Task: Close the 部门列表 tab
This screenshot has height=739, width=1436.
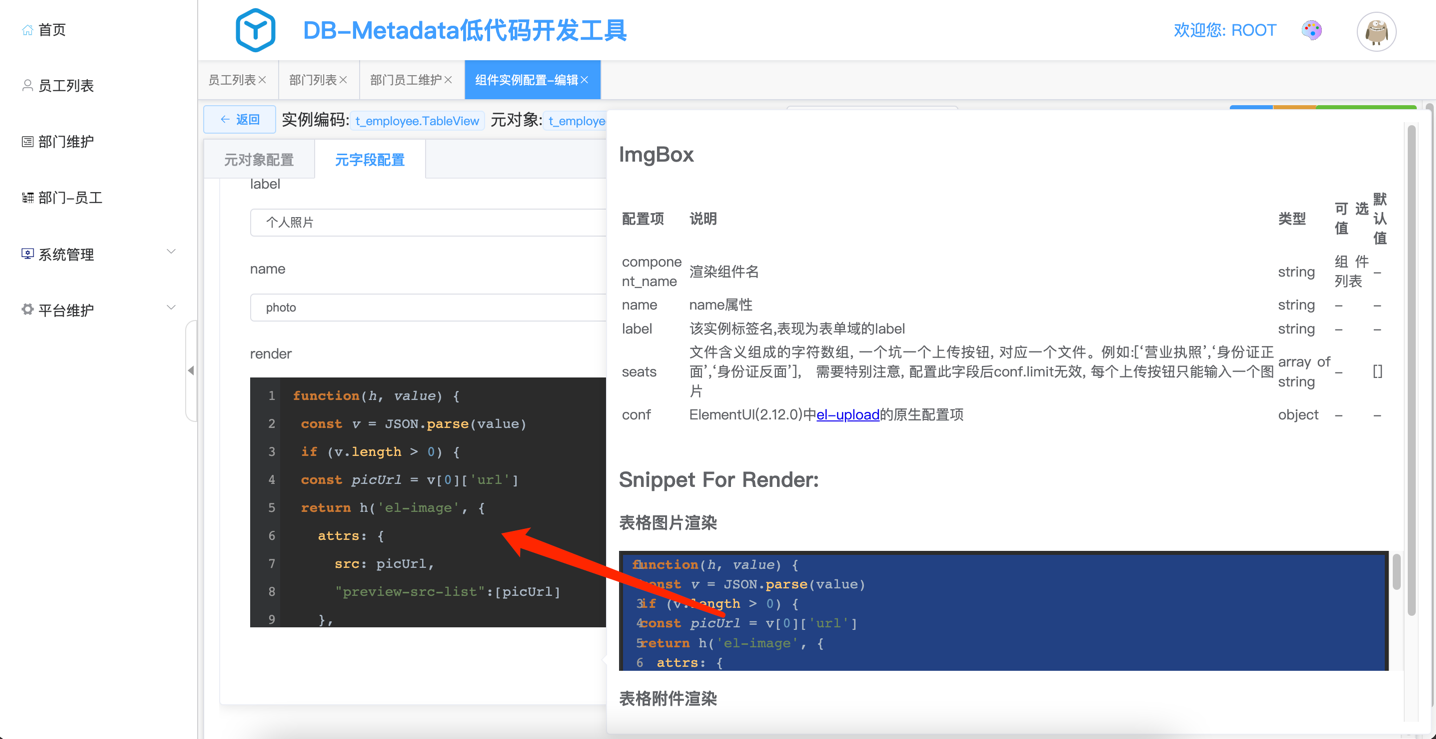Action: point(344,80)
